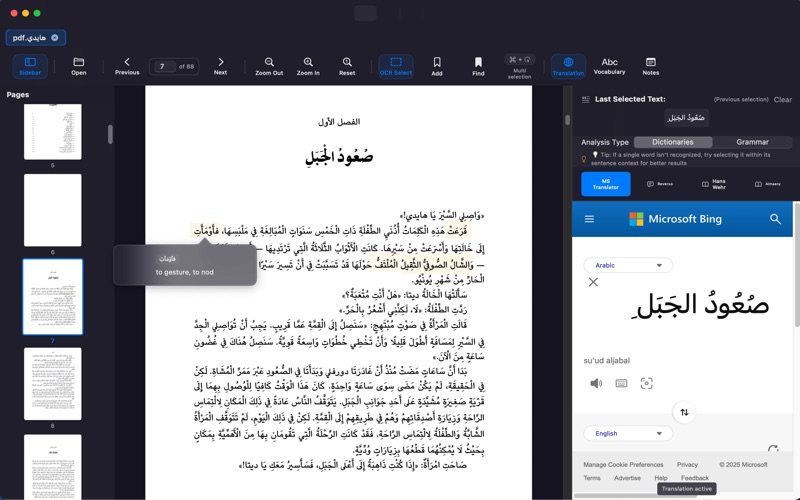Click the page number field showing 7
800x500 pixels.
click(x=164, y=66)
